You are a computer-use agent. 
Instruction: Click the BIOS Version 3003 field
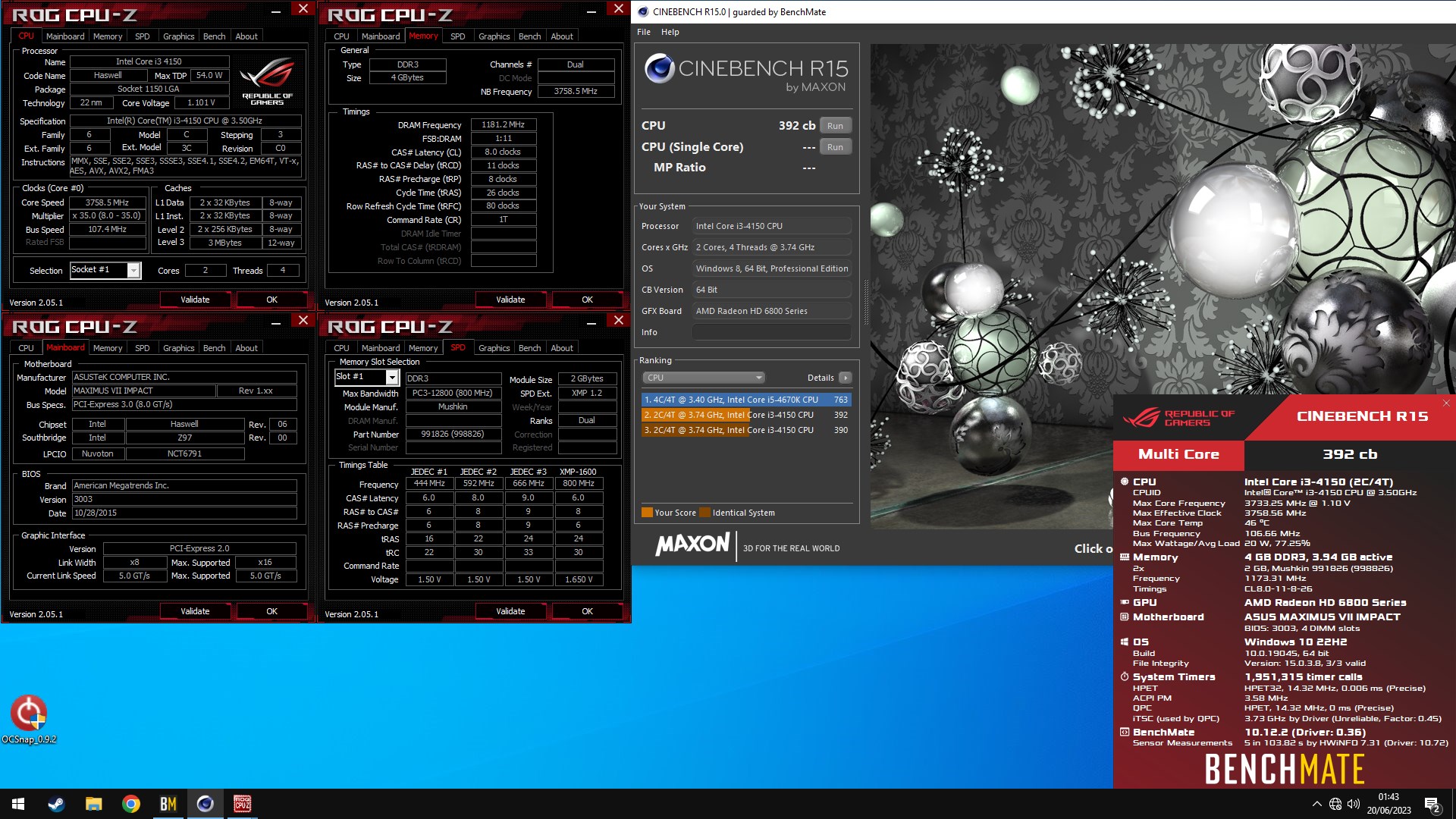pos(184,499)
